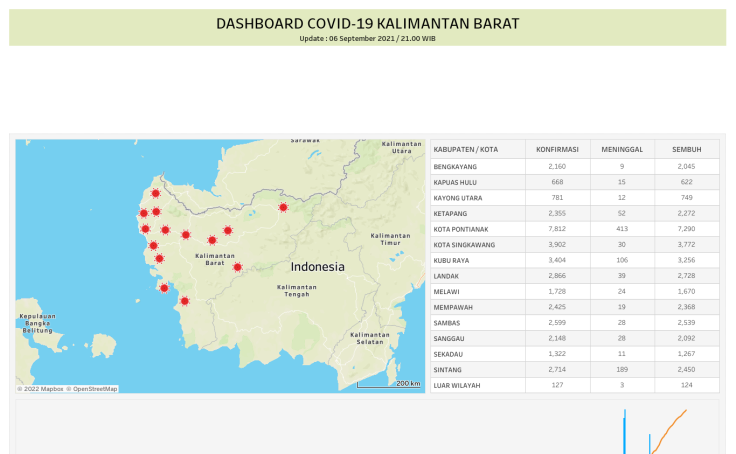Click the SEMBUH column header

pos(686,149)
